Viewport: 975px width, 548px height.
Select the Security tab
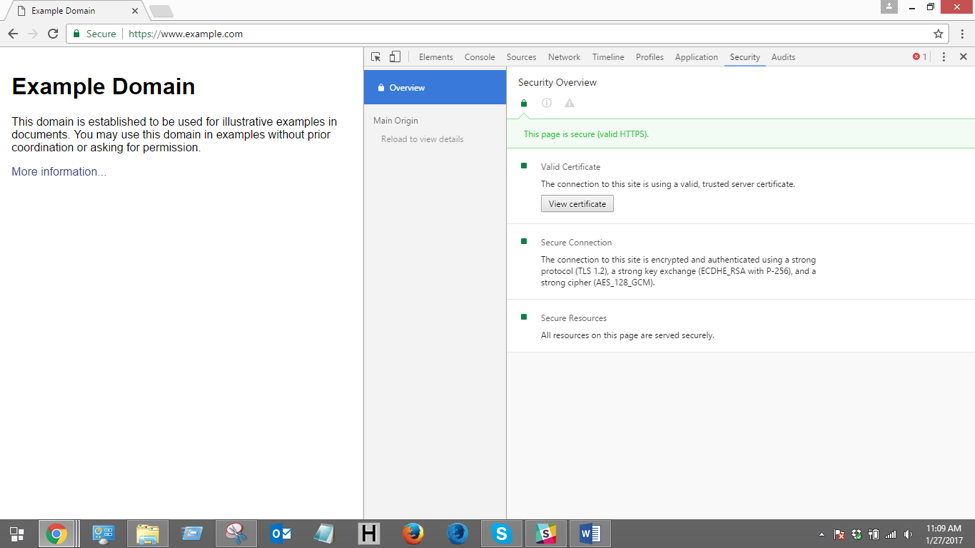[x=744, y=57]
